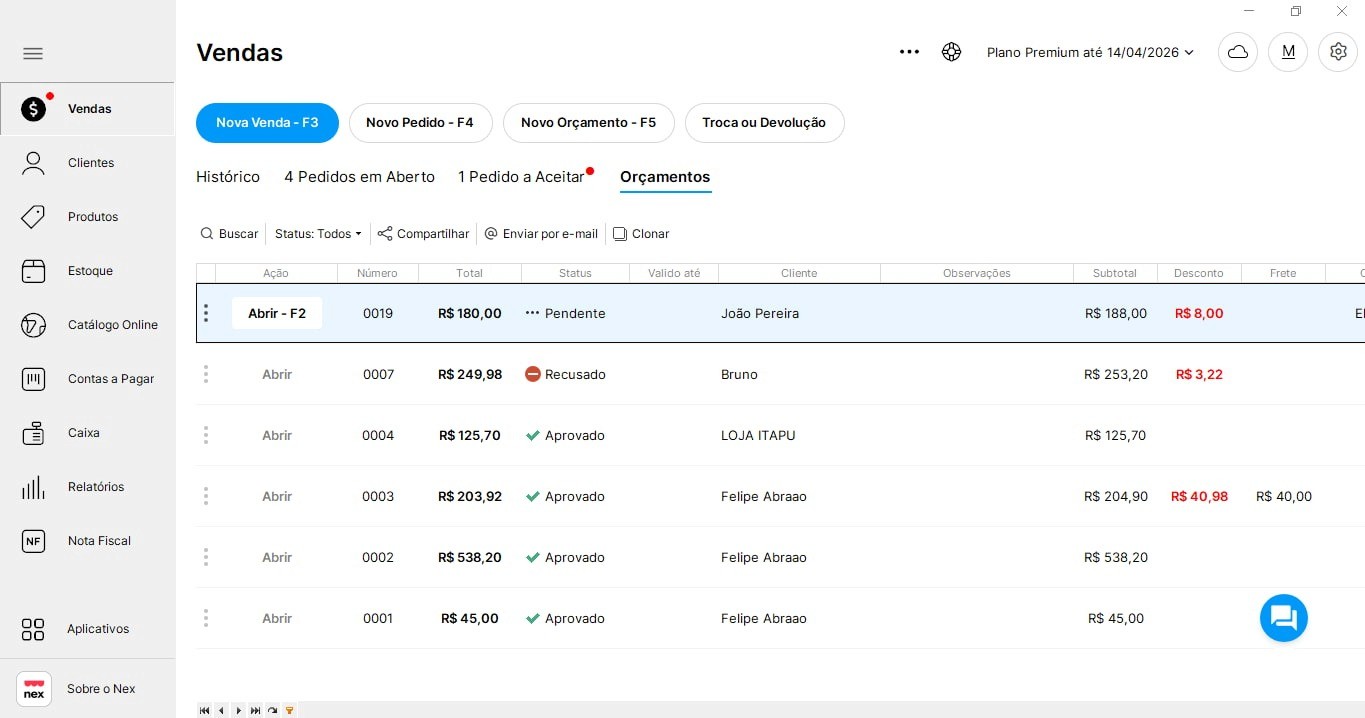Clone the selected quote with Clonar
The width and height of the screenshot is (1365, 718).
[x=641, y=234]
